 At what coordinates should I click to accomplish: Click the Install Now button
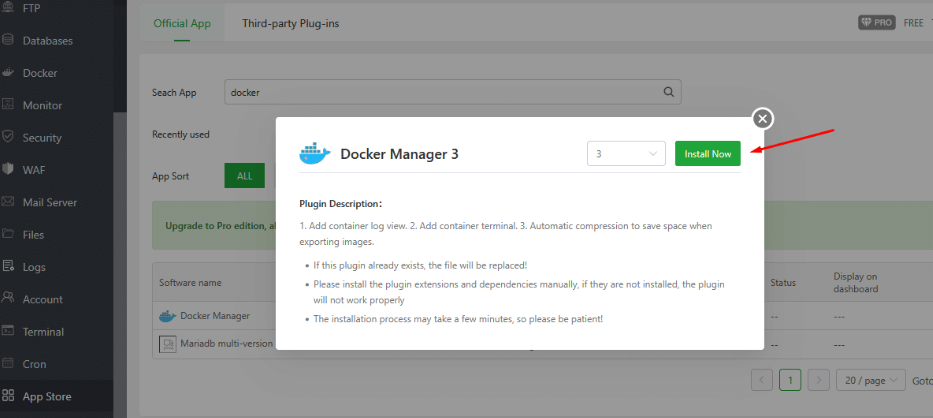pyautogui.click(x=707, y=154)
